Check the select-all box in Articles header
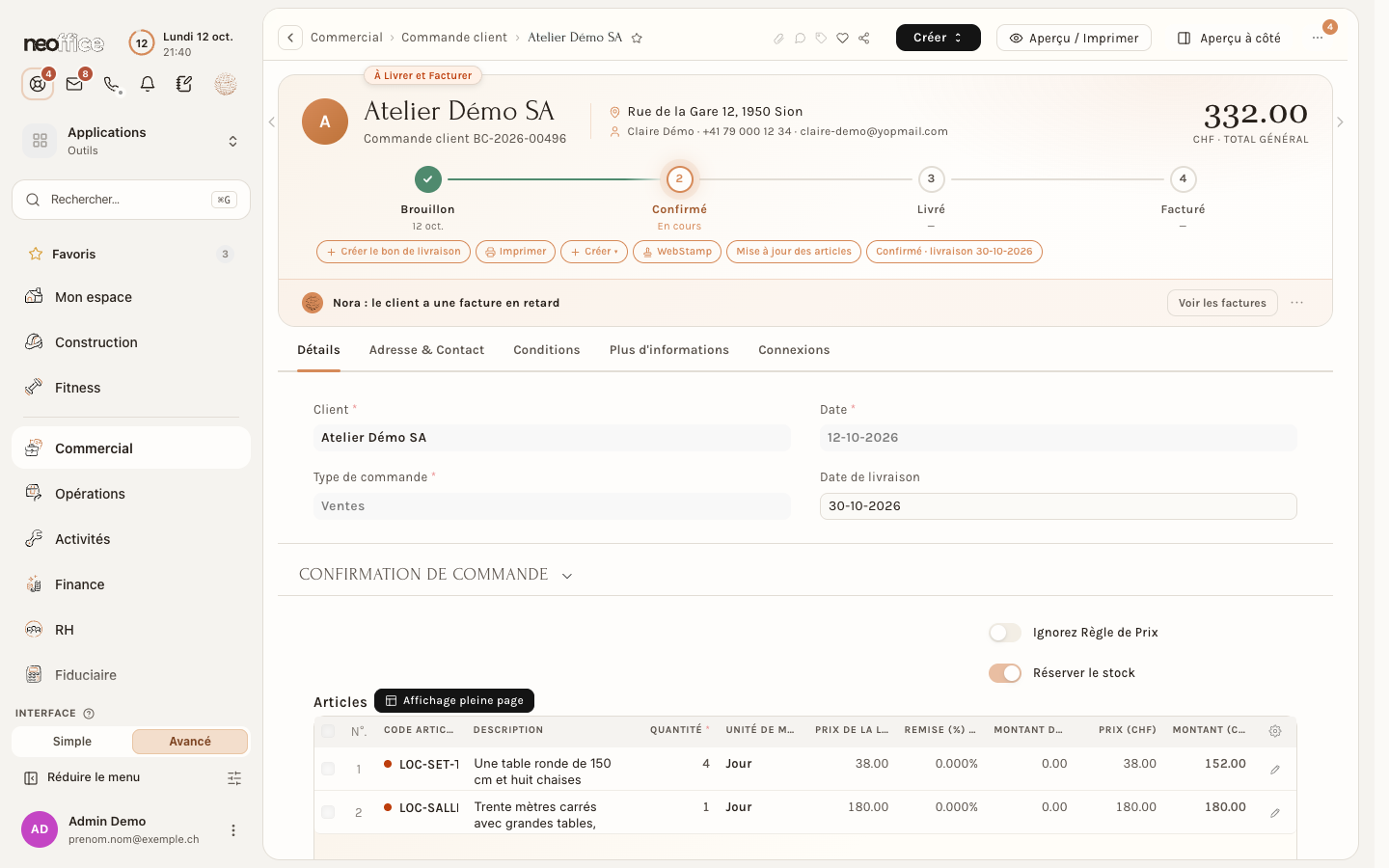The height and width of the screenshot is (868, 1389). coord(328,731)
